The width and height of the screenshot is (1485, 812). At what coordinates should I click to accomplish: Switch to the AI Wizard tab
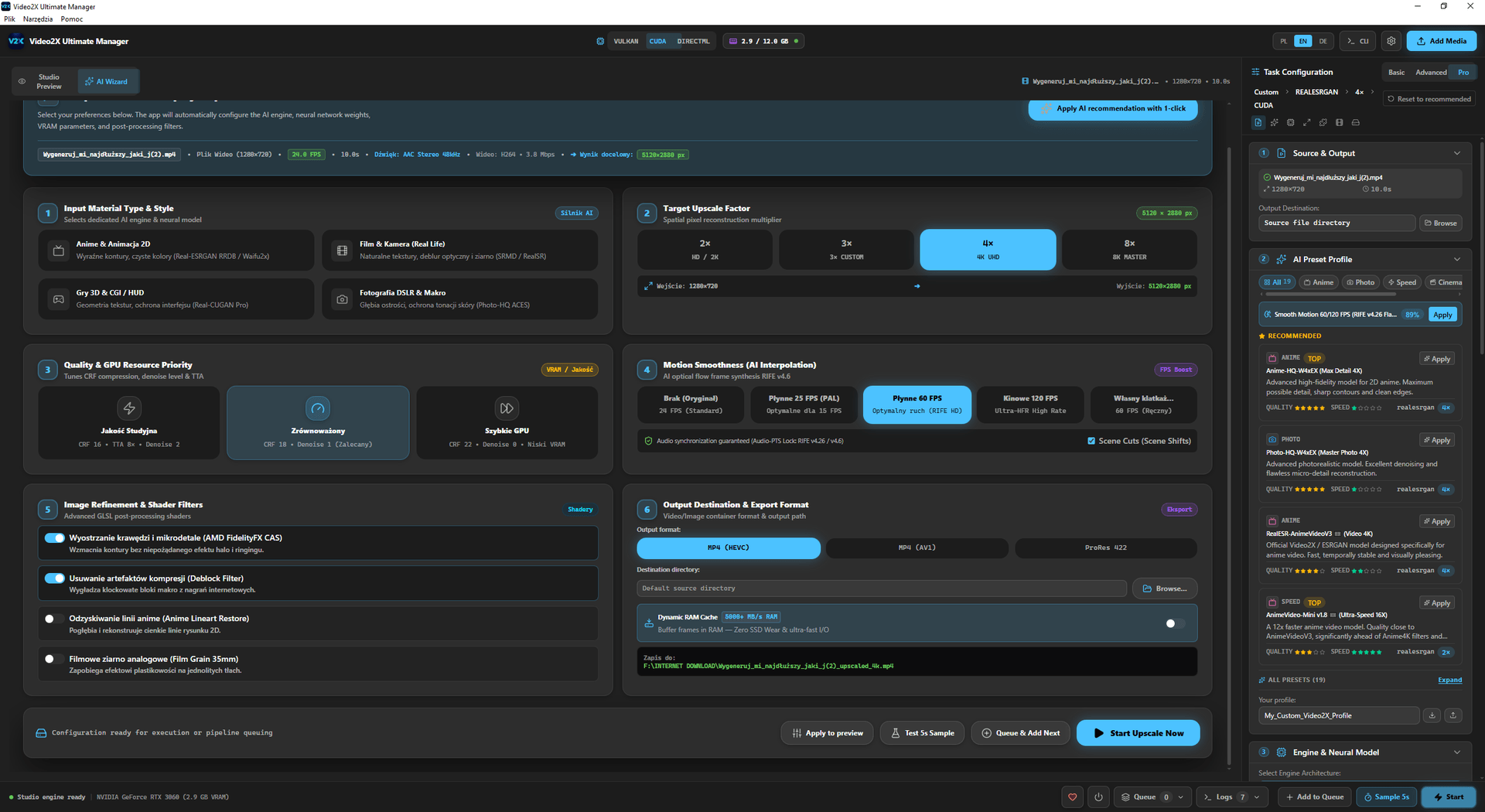pyautogui.click(x=108, y=81)
